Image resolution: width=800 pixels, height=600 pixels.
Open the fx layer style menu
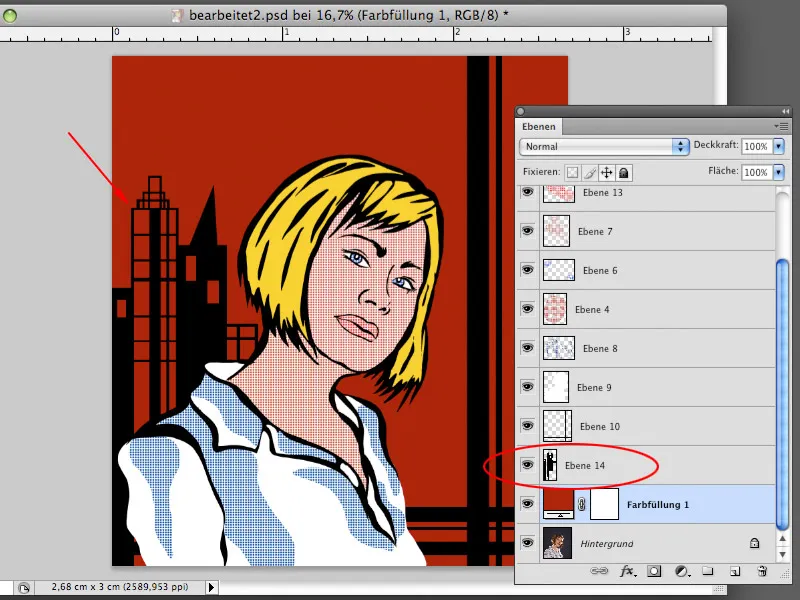tap(628, 571)
